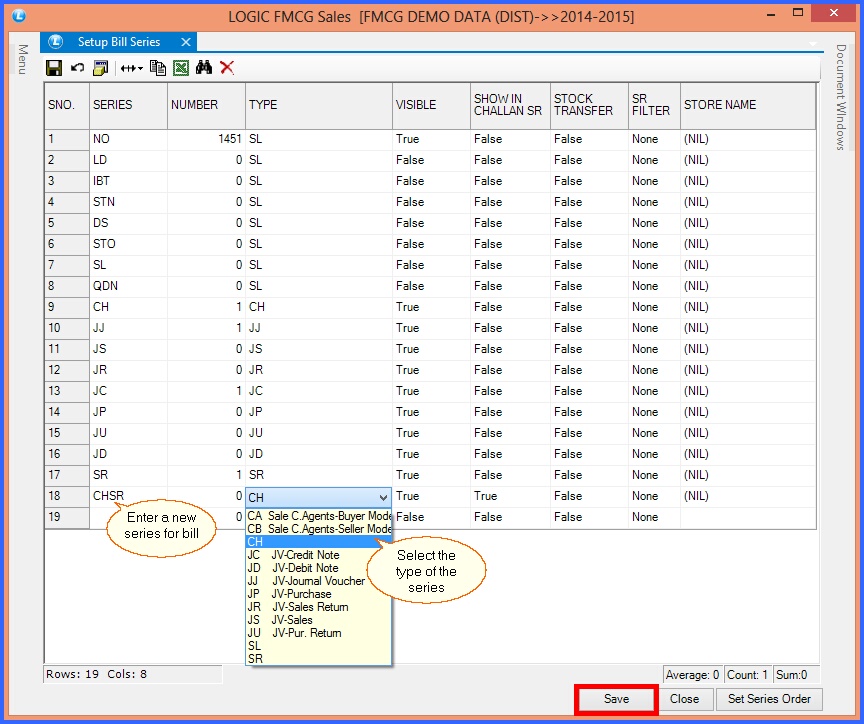This screenshot has width=864, height=724.
Task: Choose SL option in type list
Action: [318, 646]
